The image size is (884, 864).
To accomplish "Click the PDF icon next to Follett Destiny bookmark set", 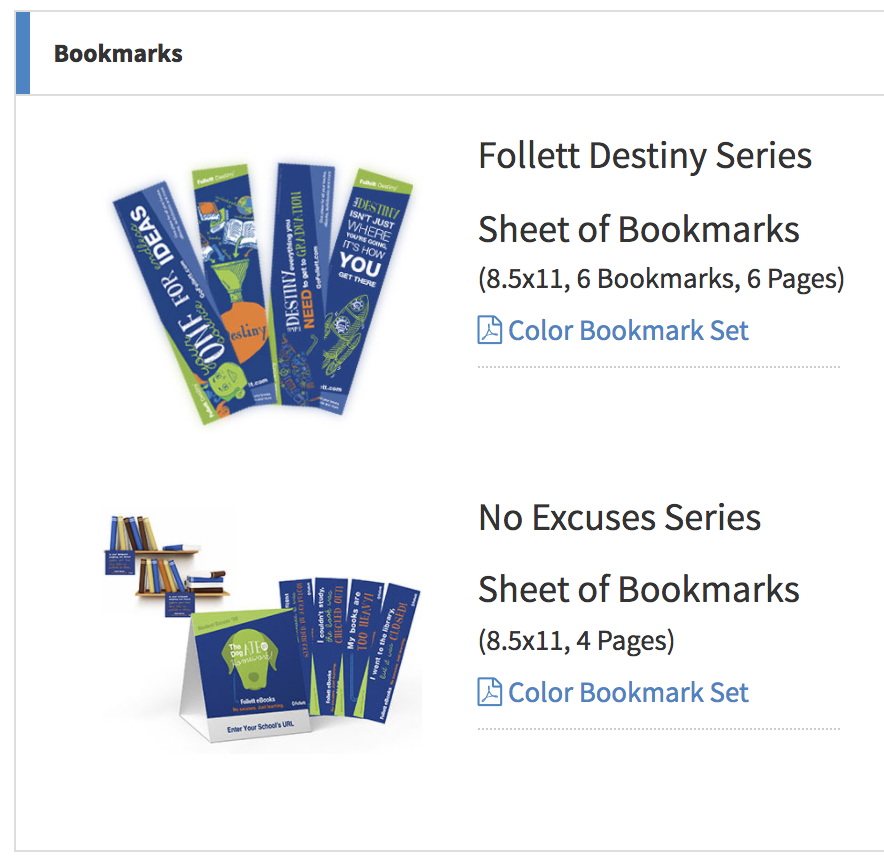I will click(488, 330).
